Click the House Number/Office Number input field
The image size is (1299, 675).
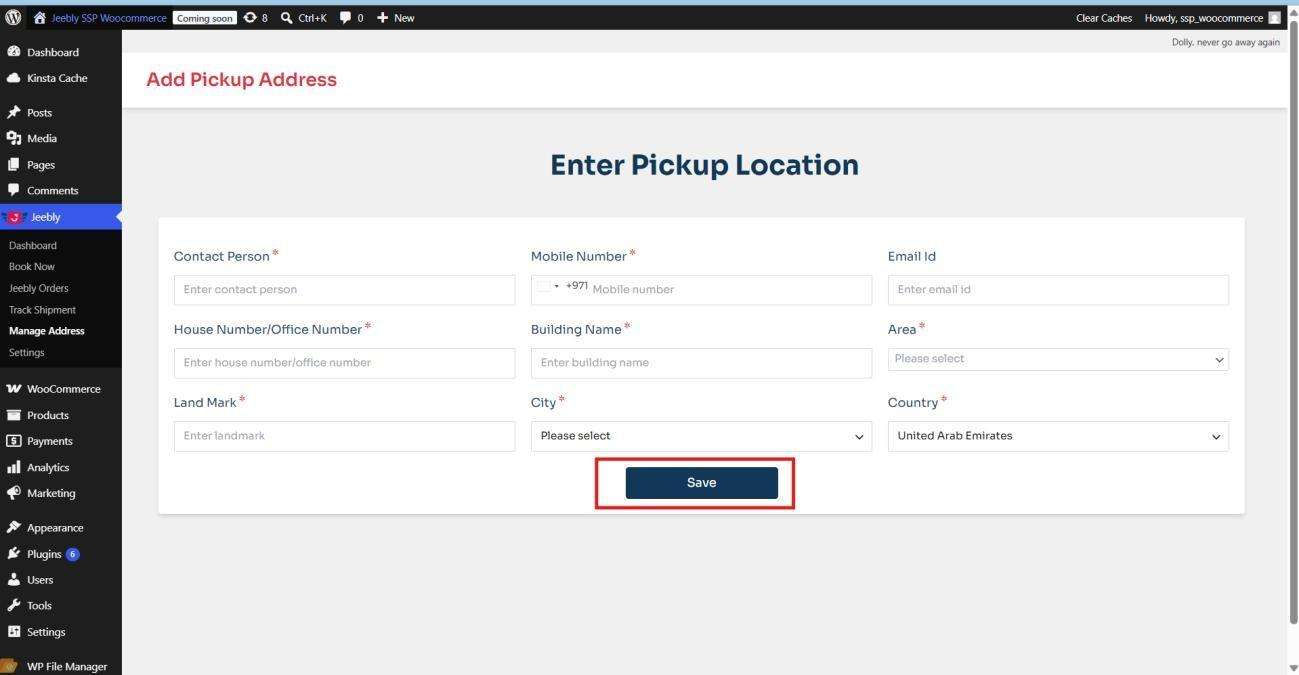coord(344,363)
